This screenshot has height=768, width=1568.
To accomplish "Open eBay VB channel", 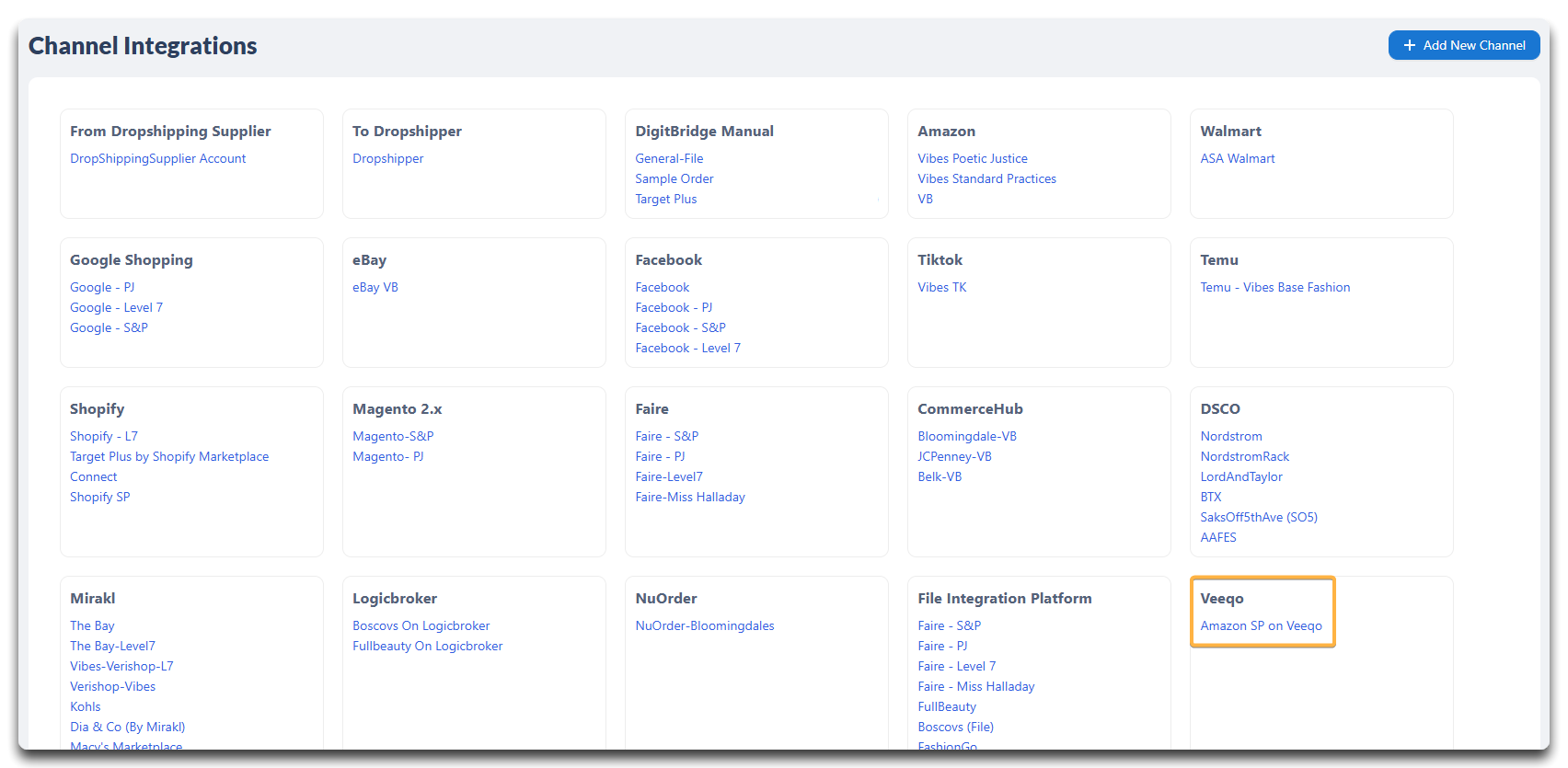I will (x=375, y=287).
